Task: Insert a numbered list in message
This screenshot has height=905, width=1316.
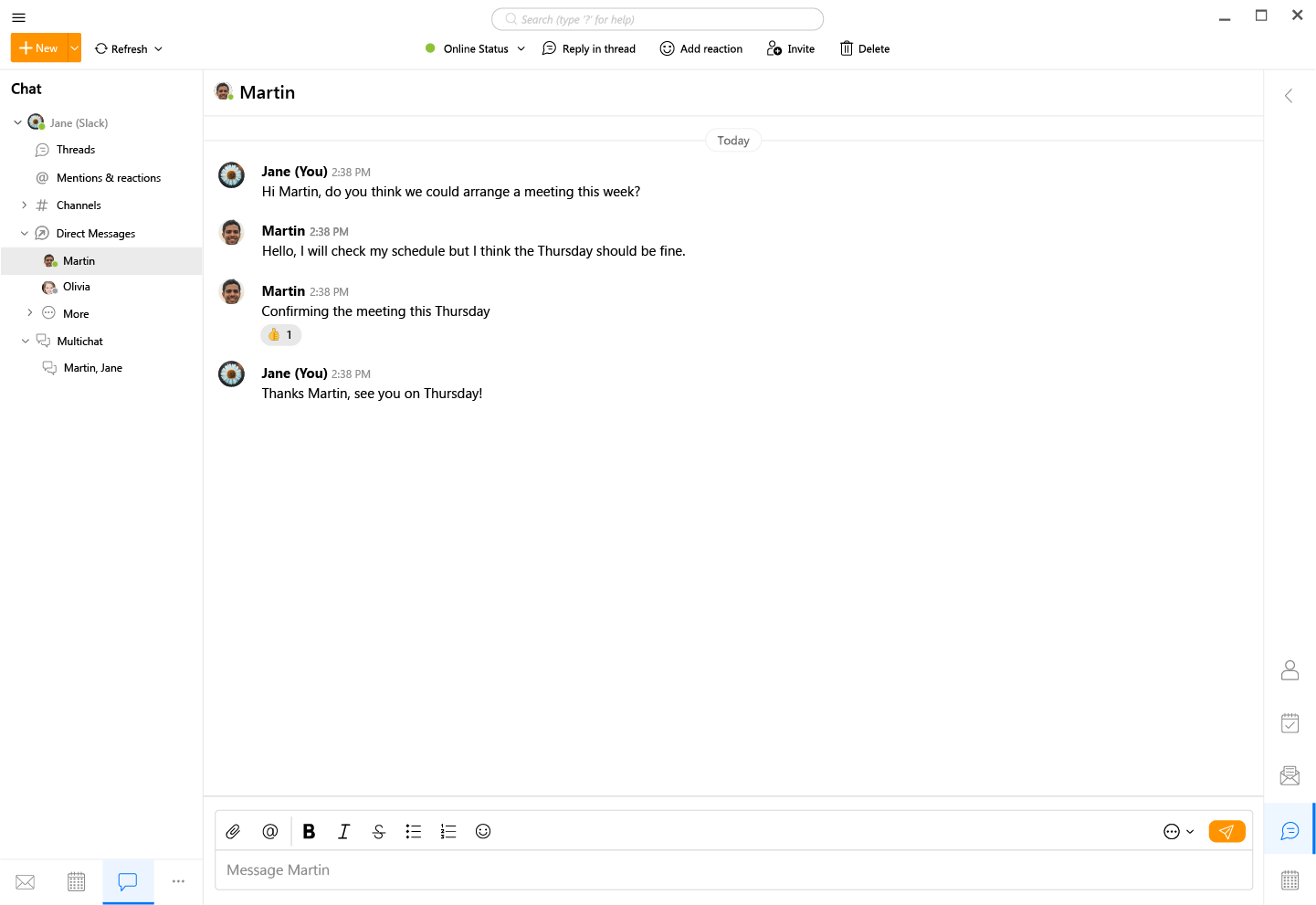Action: tap(448, 831)
